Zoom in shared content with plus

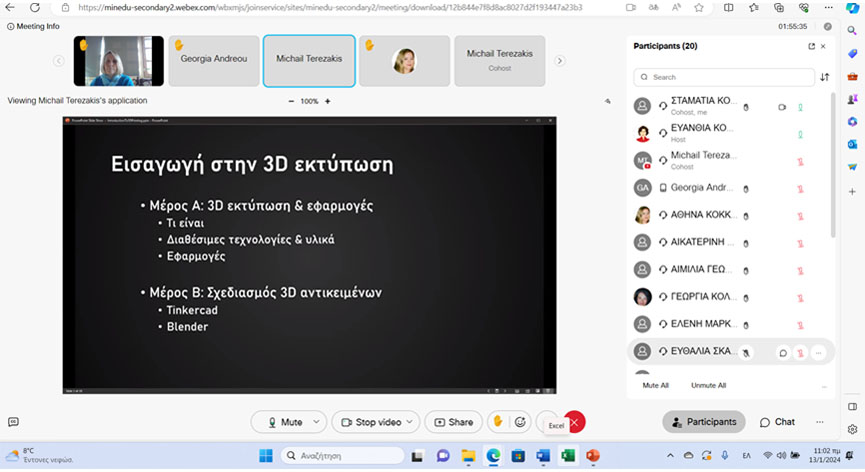(327, 101)
